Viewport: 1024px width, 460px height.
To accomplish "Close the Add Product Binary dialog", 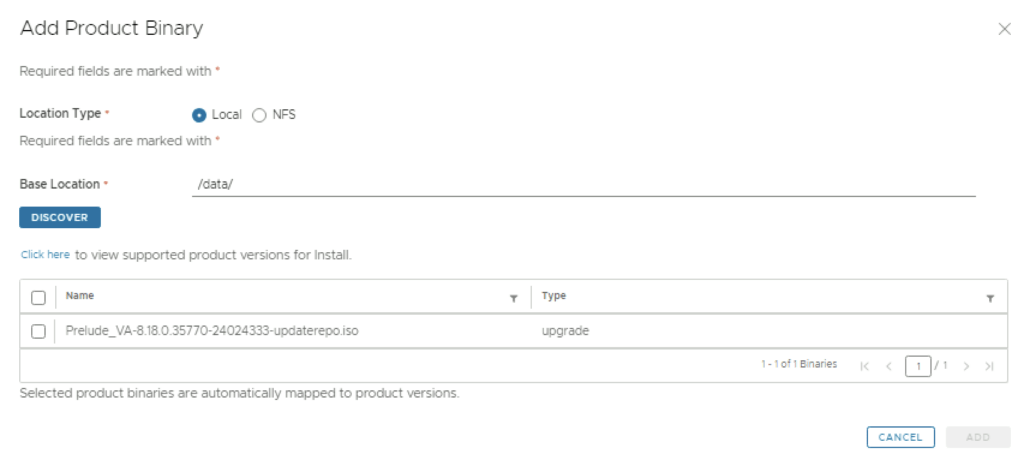I will 1005,29.
